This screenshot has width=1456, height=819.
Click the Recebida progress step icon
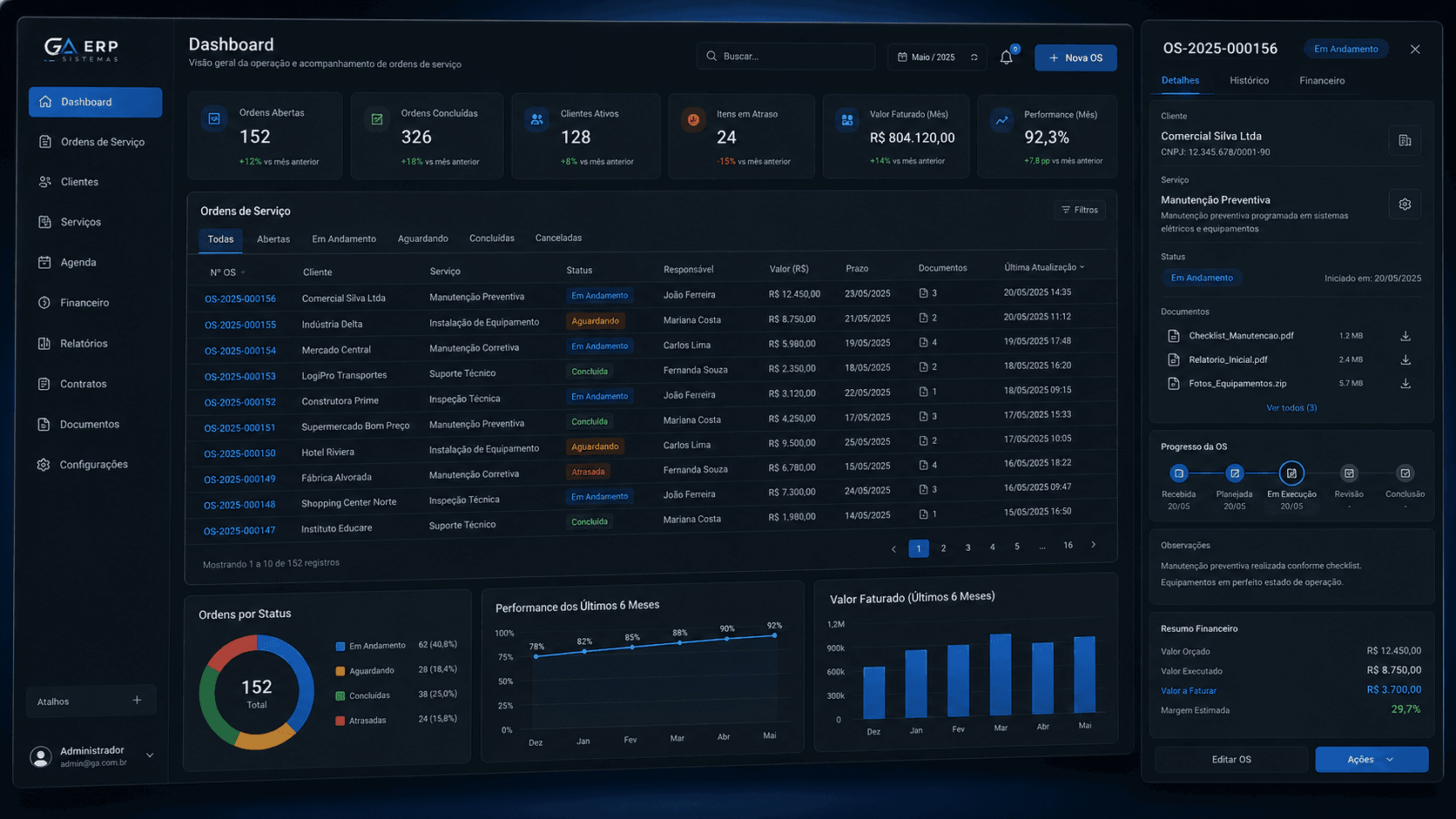(1179, 473)
